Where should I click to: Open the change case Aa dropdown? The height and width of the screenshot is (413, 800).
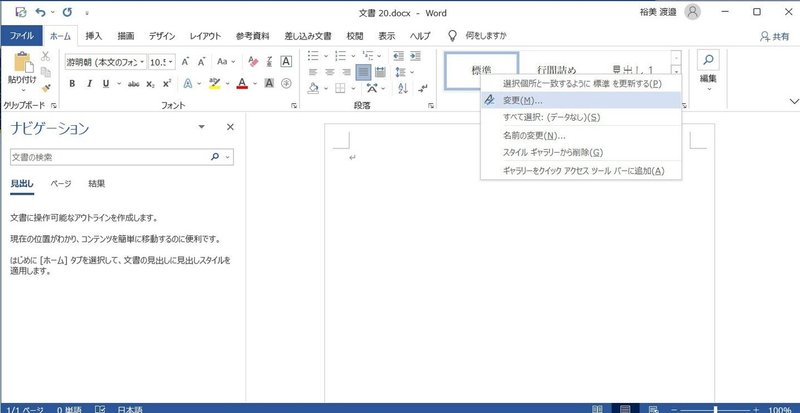[226, 62]
